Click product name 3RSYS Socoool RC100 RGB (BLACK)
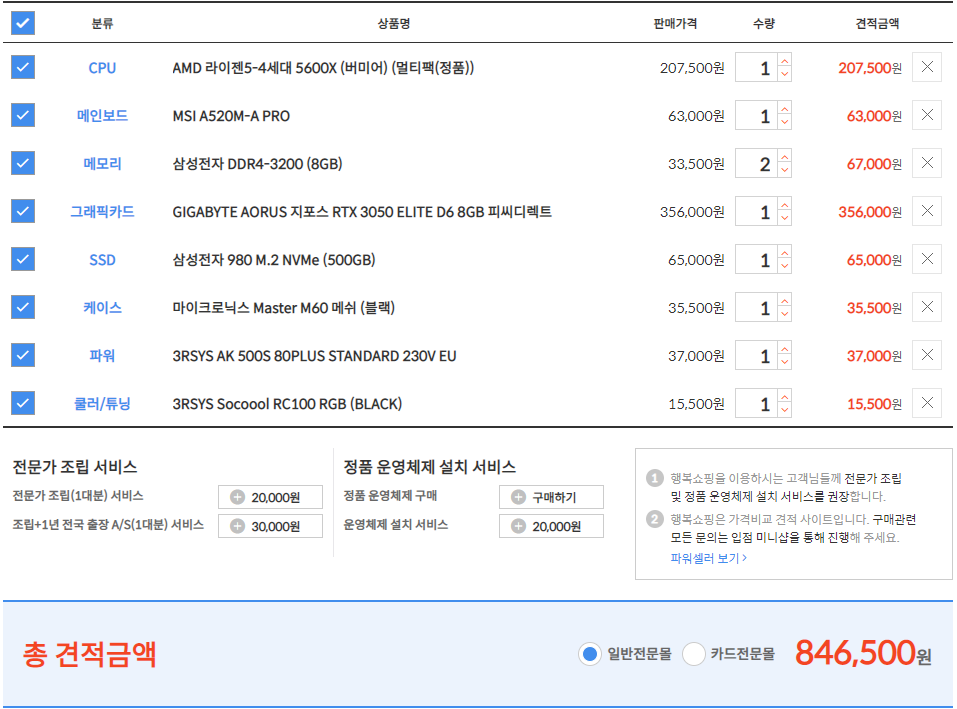Screen dimensions: 957x709 pos(287,404)
